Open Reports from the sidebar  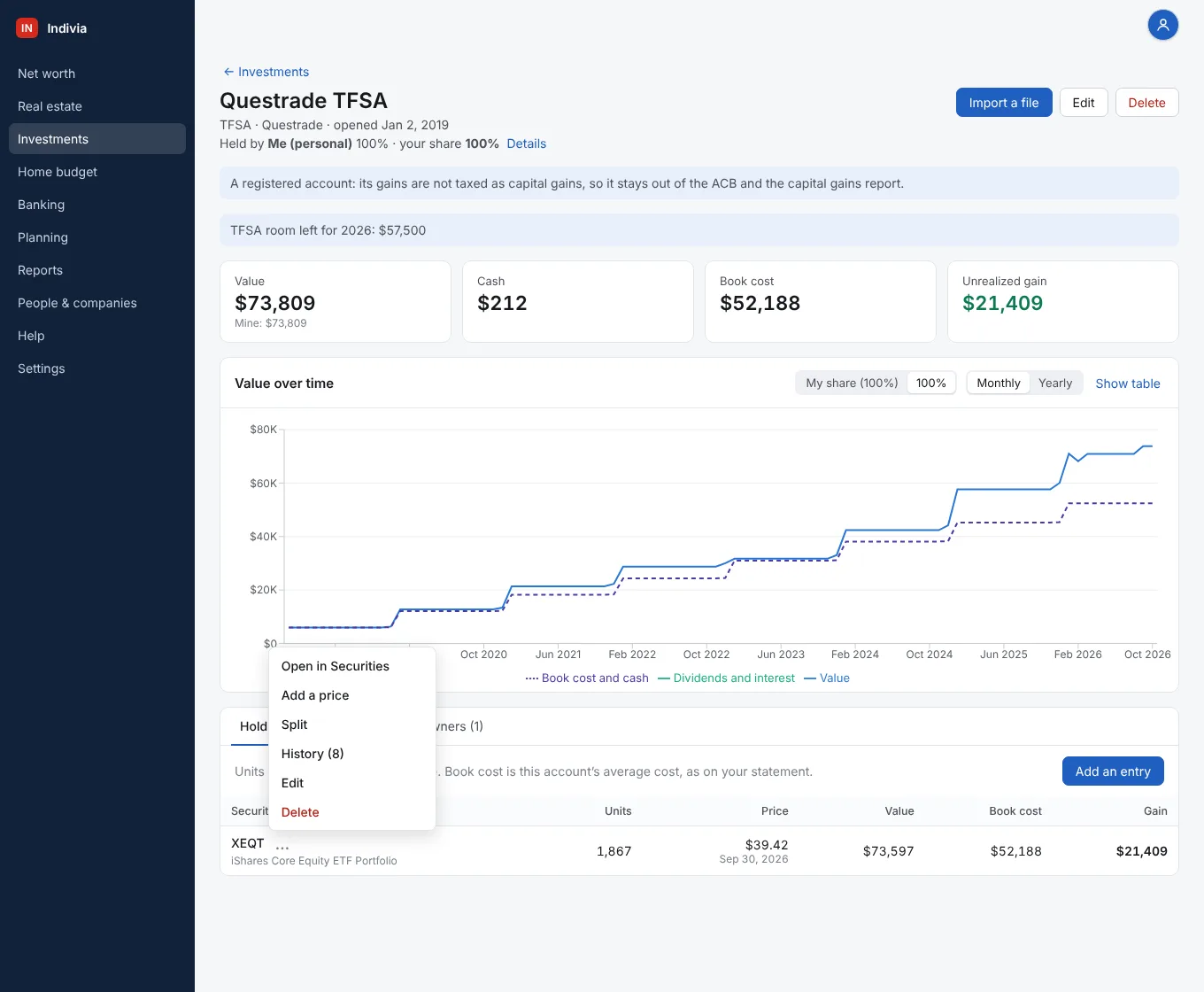97,270
